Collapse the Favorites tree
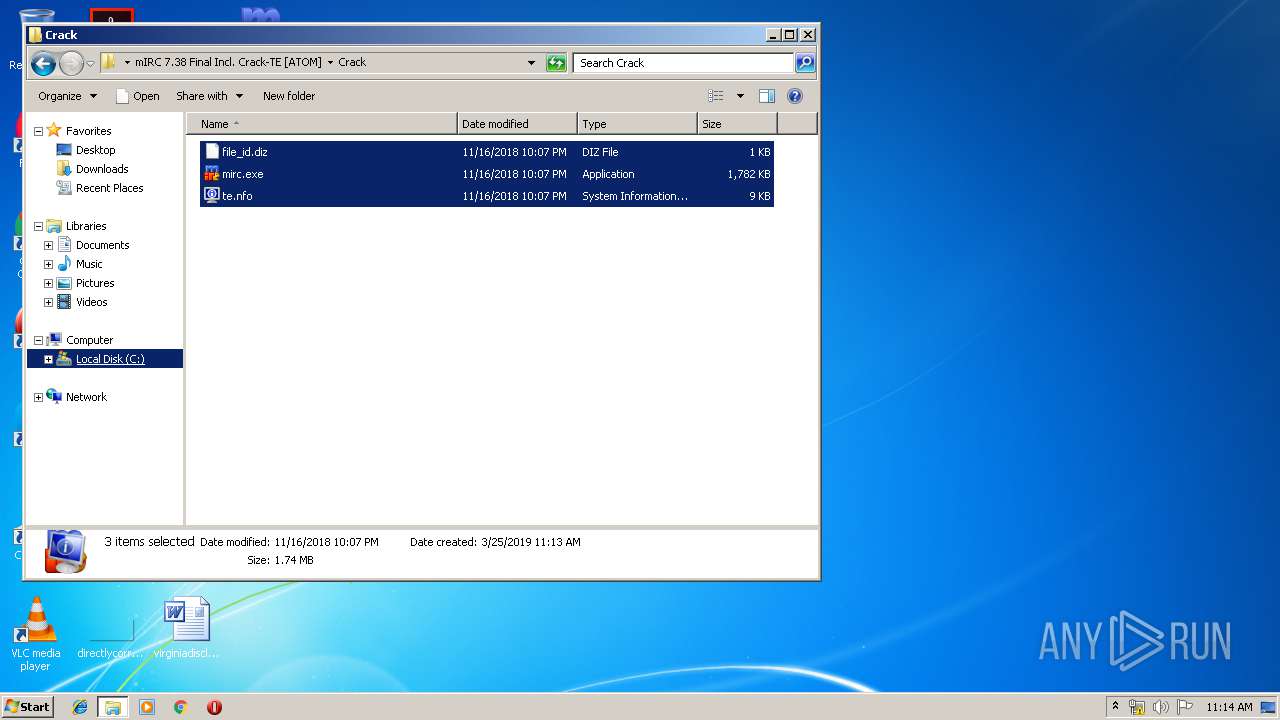 coord(38,131)
